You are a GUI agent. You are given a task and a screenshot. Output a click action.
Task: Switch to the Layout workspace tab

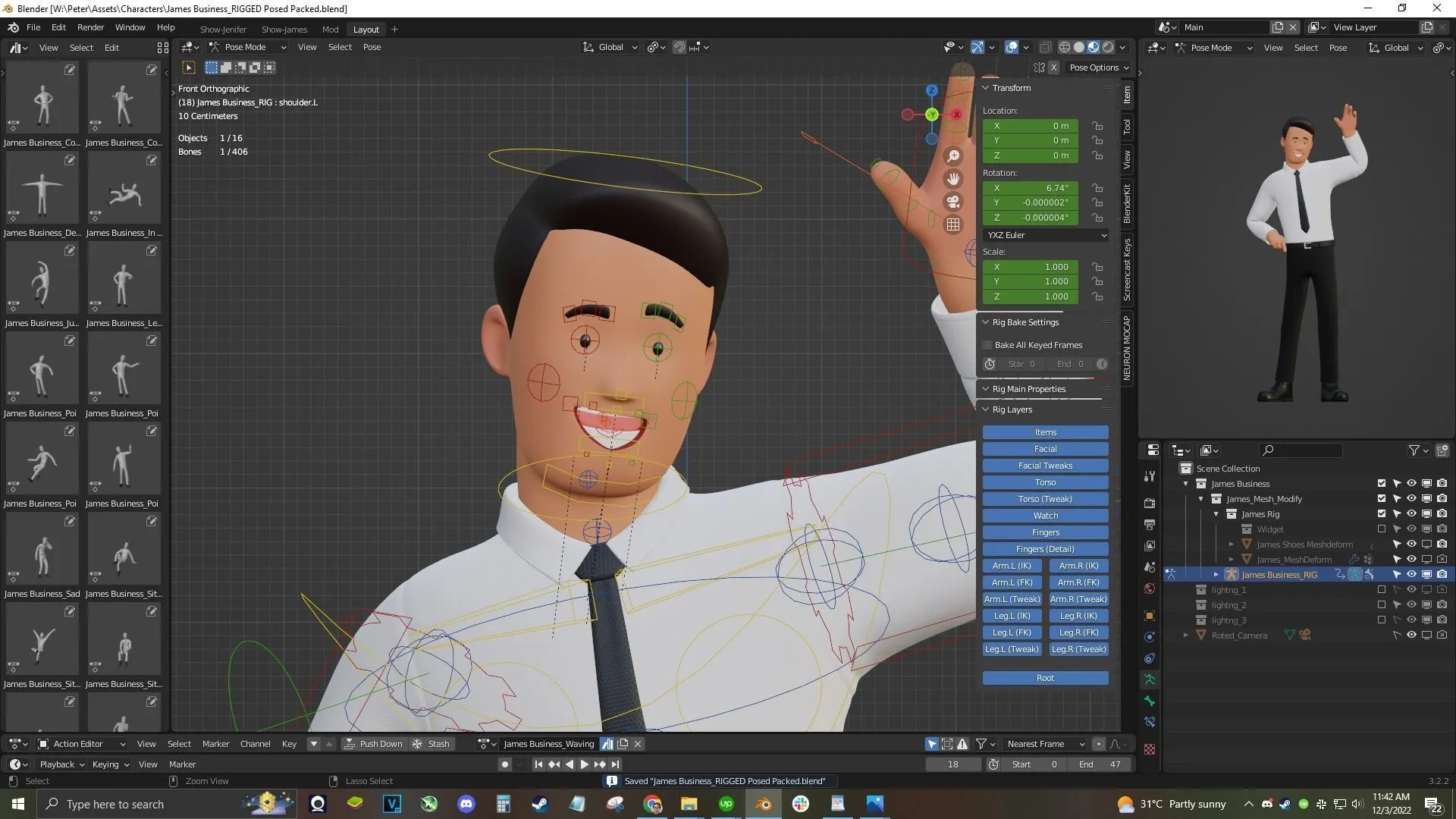[366, 30]
